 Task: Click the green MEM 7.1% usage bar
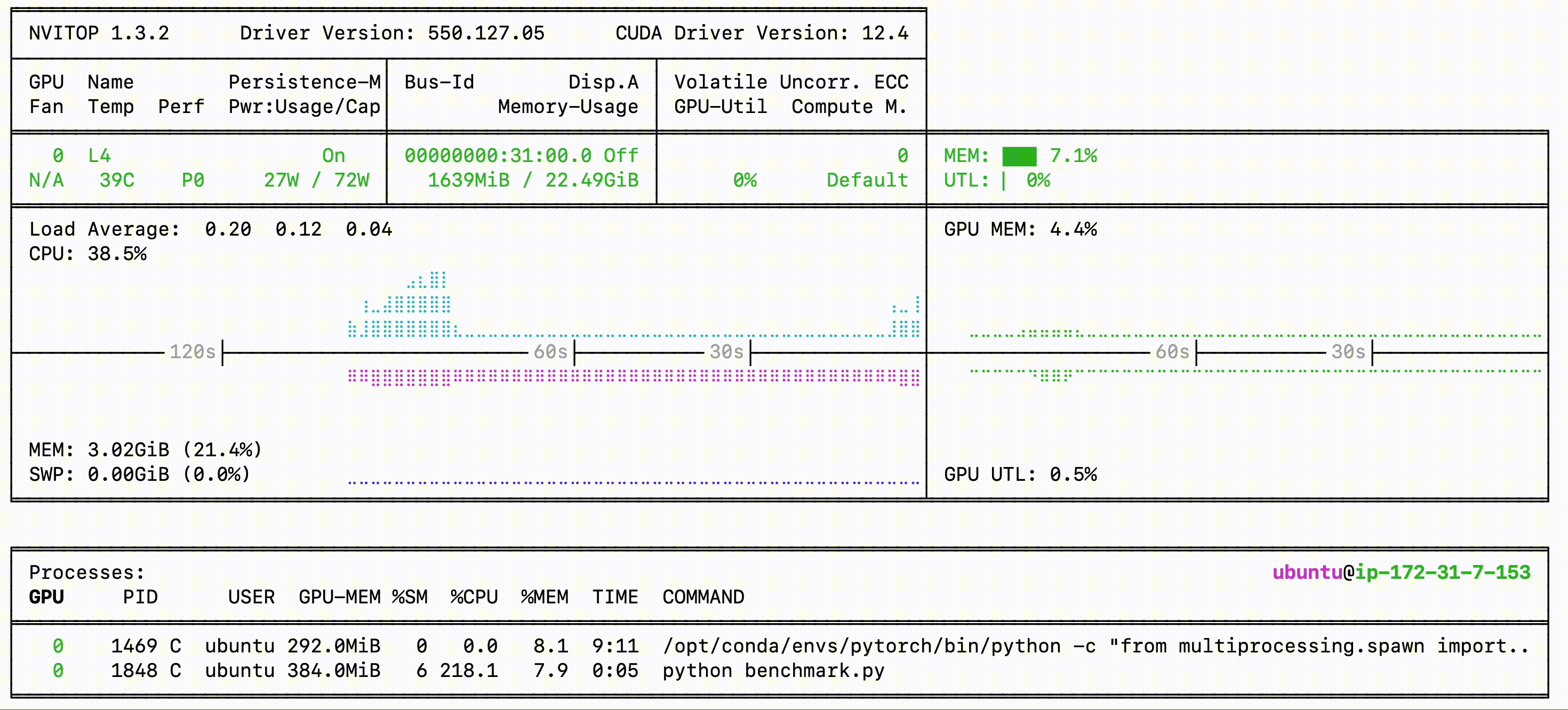pyautogui.click(x=1020, y=155)
